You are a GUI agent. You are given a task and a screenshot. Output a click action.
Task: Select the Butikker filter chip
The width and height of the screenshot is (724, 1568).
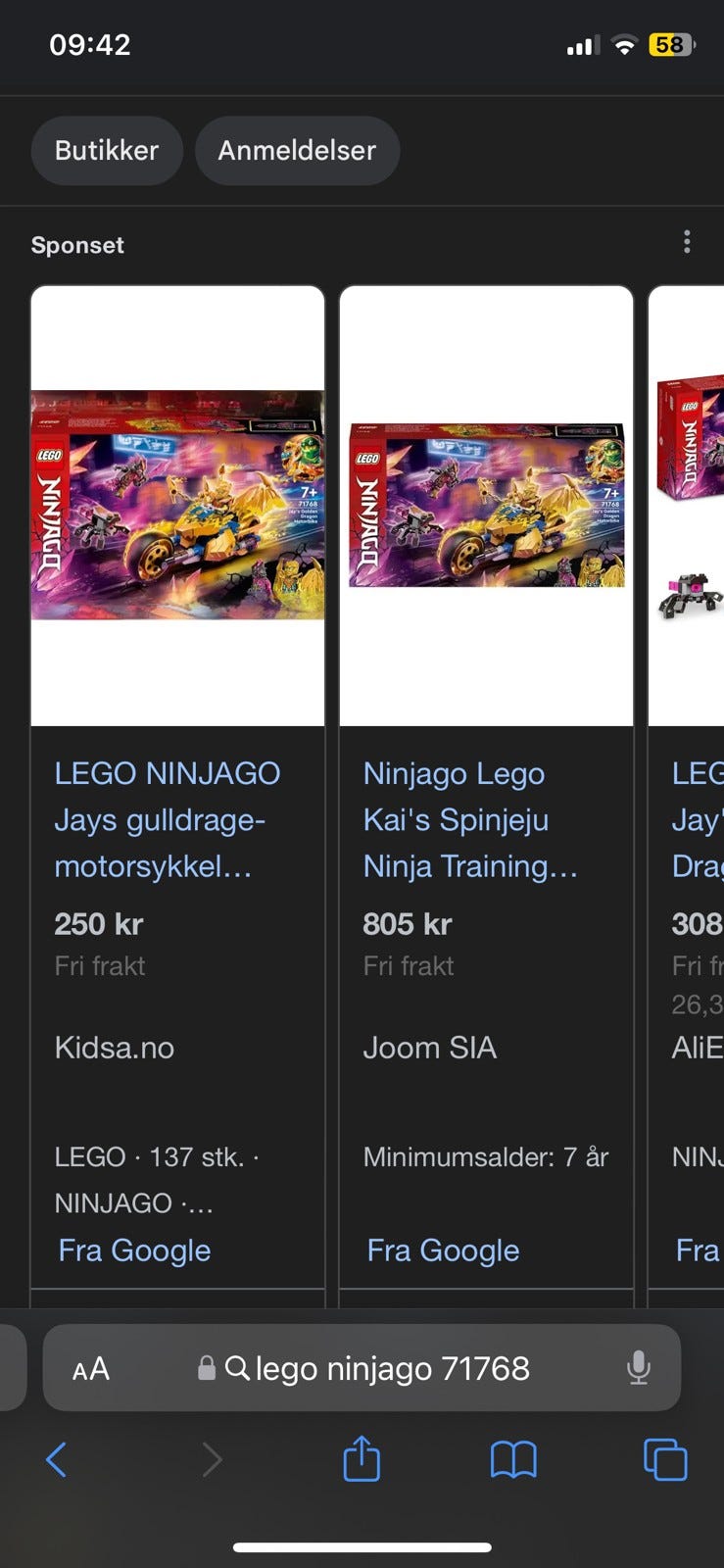107,150
